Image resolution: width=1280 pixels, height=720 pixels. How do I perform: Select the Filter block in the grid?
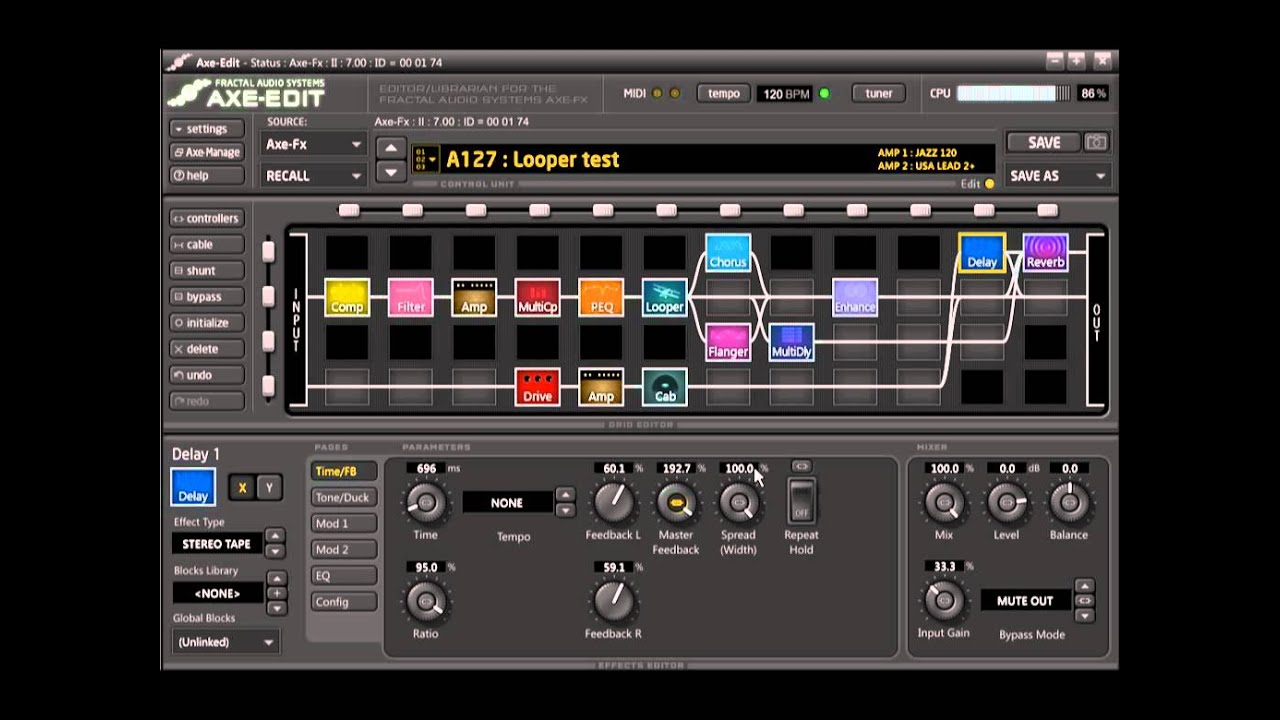(411, 297)
